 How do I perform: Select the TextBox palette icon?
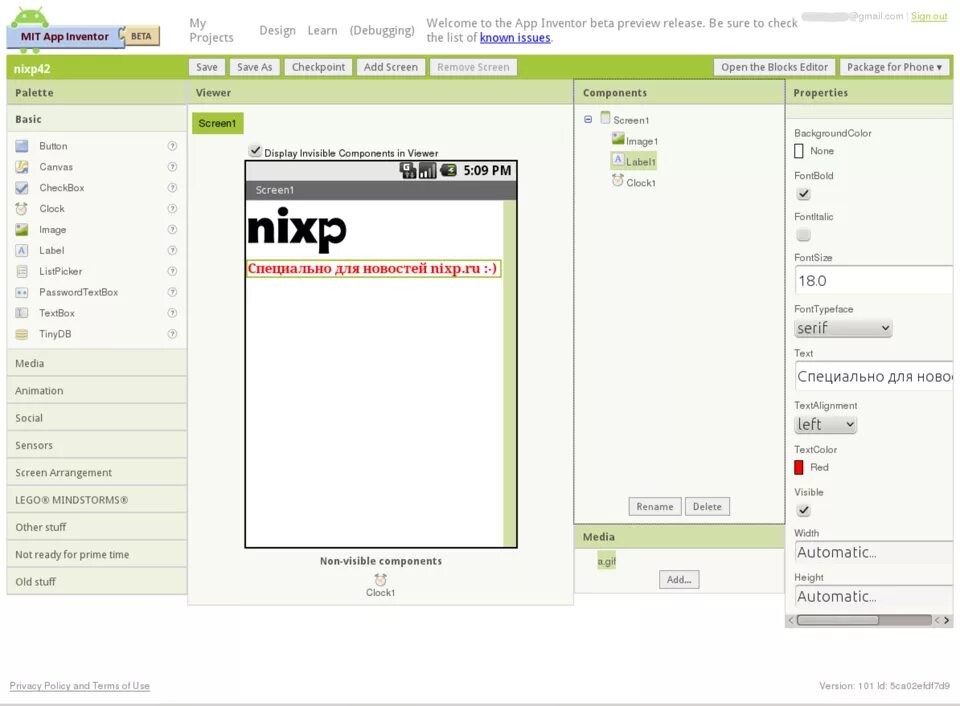click(22, 313)
